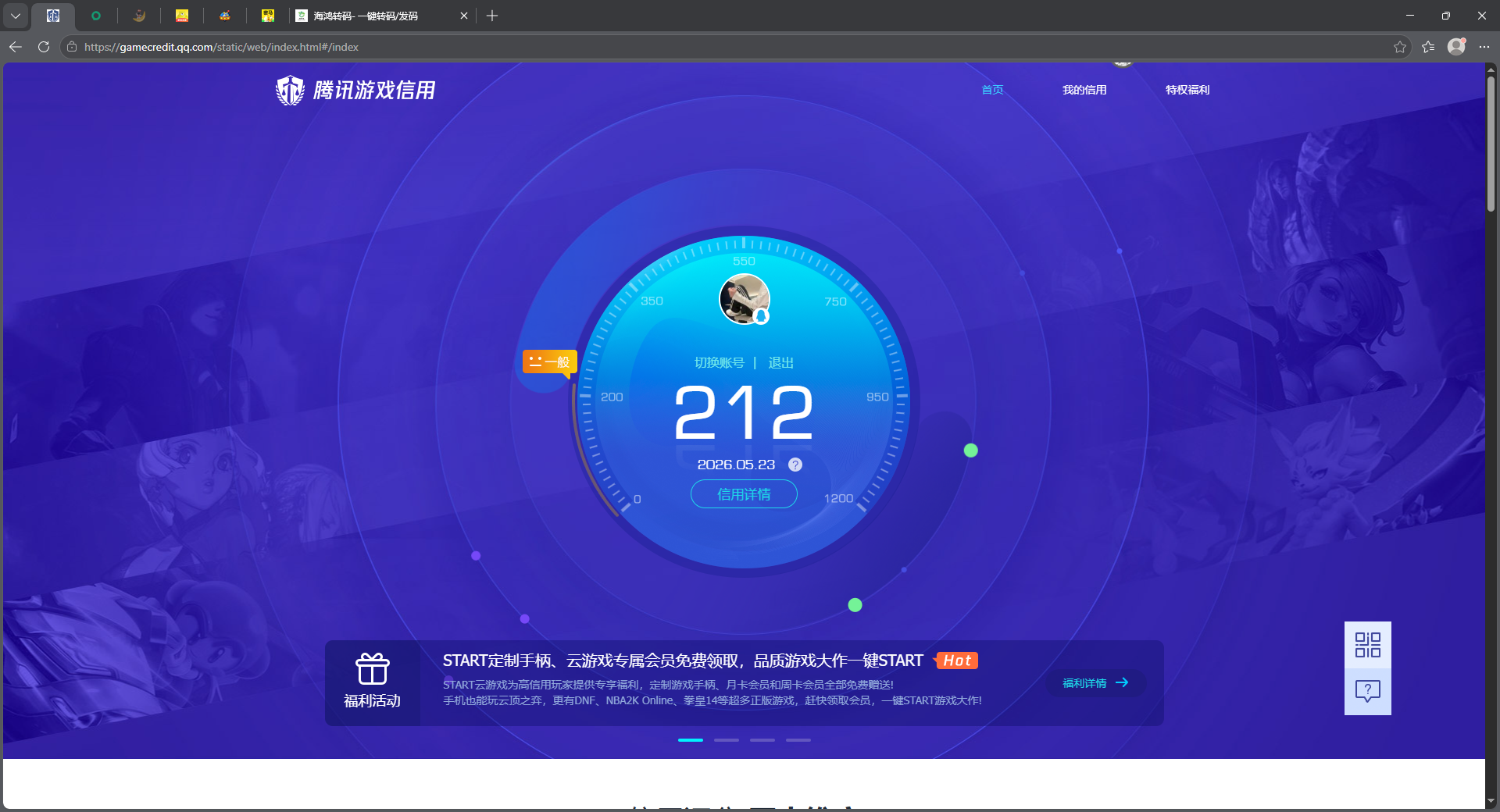Reload the current page
The height and width of the screenshot is (812, 1500).
pos(44,47)
